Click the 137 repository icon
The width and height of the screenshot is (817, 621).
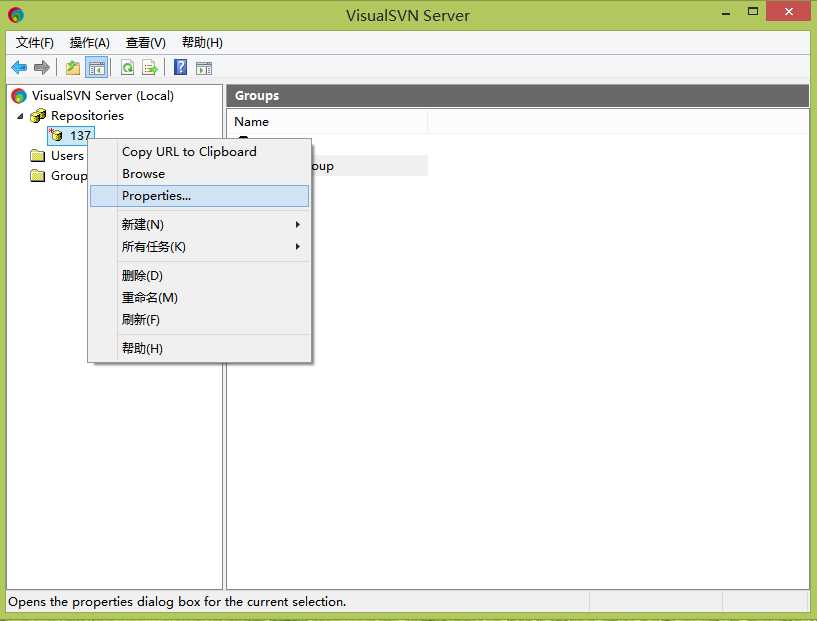click(56, 135)
